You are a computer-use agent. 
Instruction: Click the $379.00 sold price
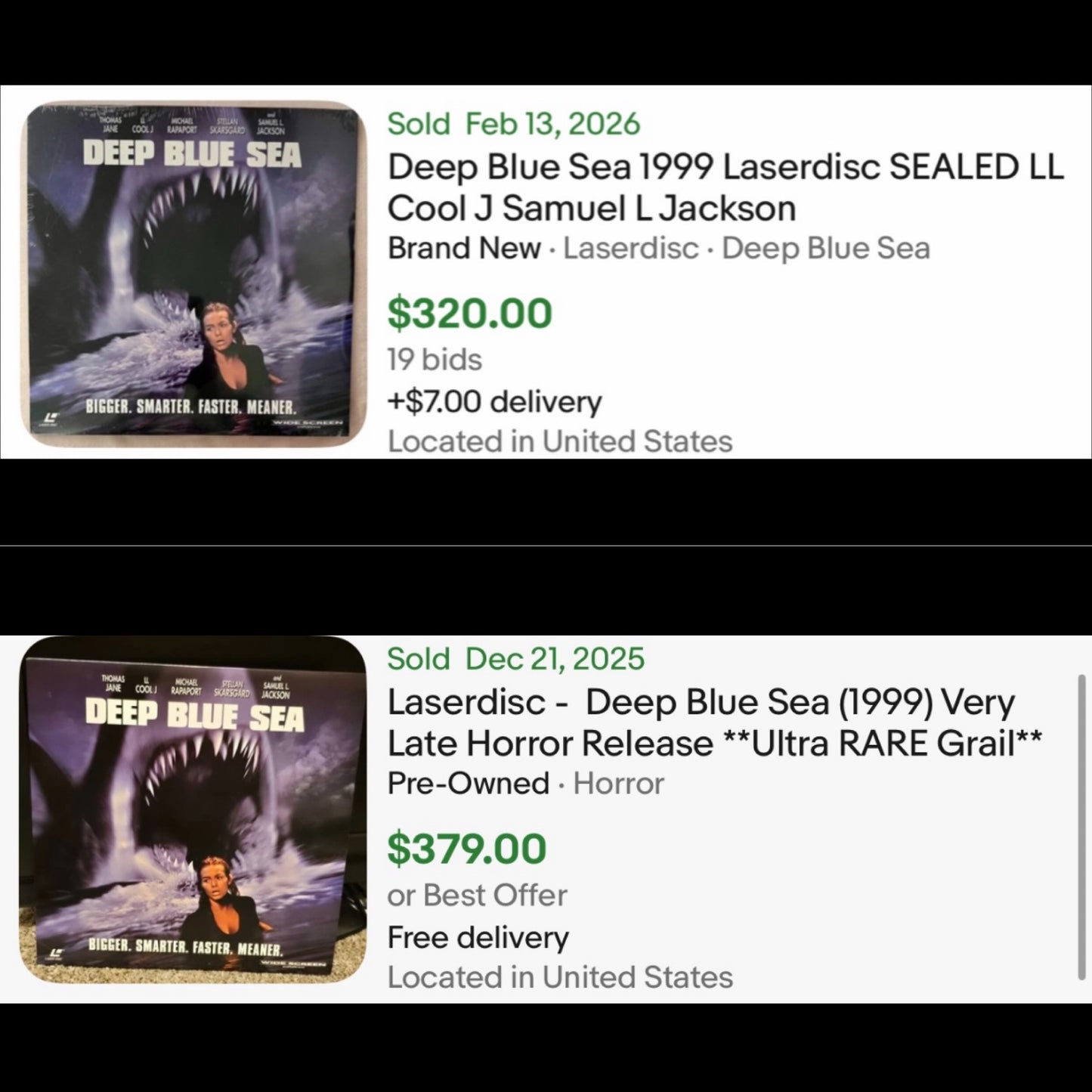click(469, 848)
